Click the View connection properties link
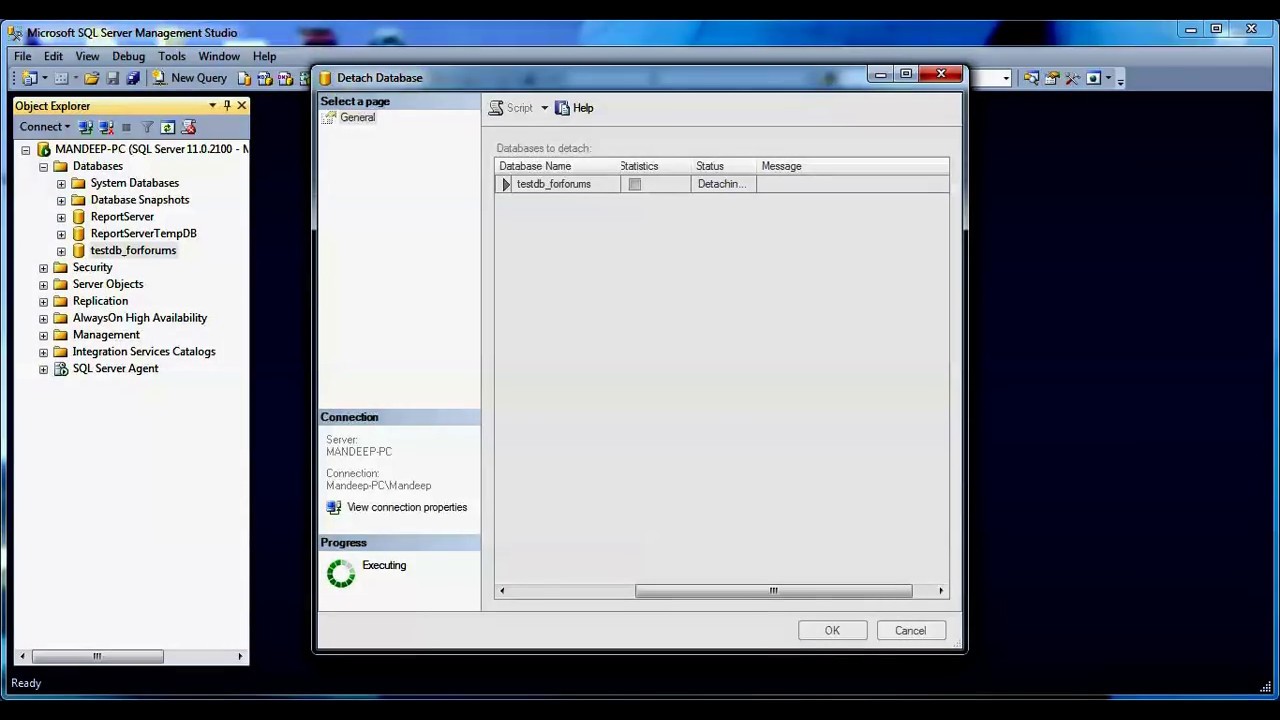Screen dimensions: 1280x720 407,508
